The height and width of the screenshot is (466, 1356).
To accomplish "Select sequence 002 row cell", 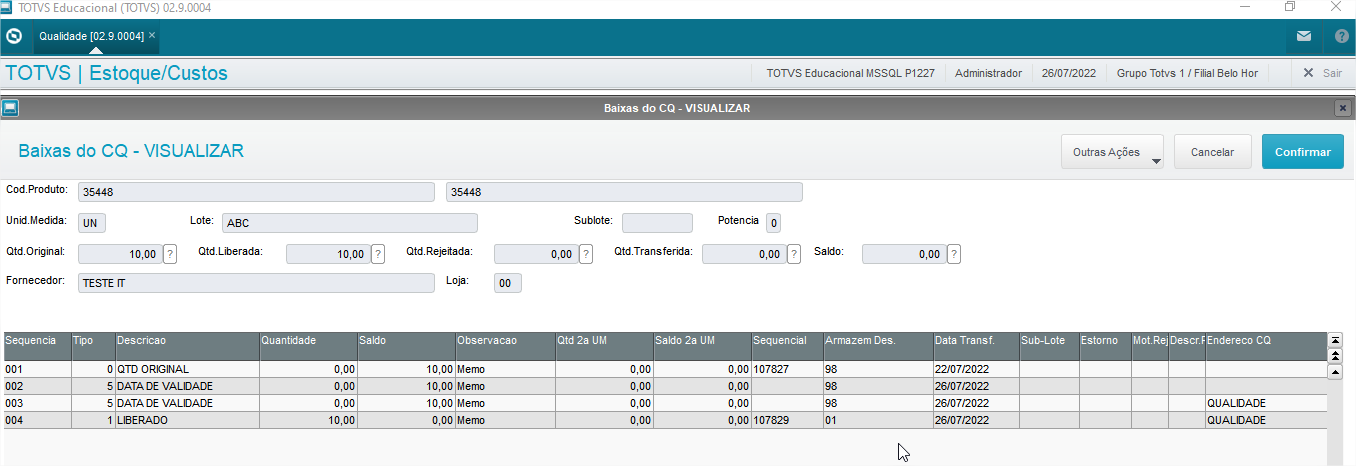I will coord(37,386).
